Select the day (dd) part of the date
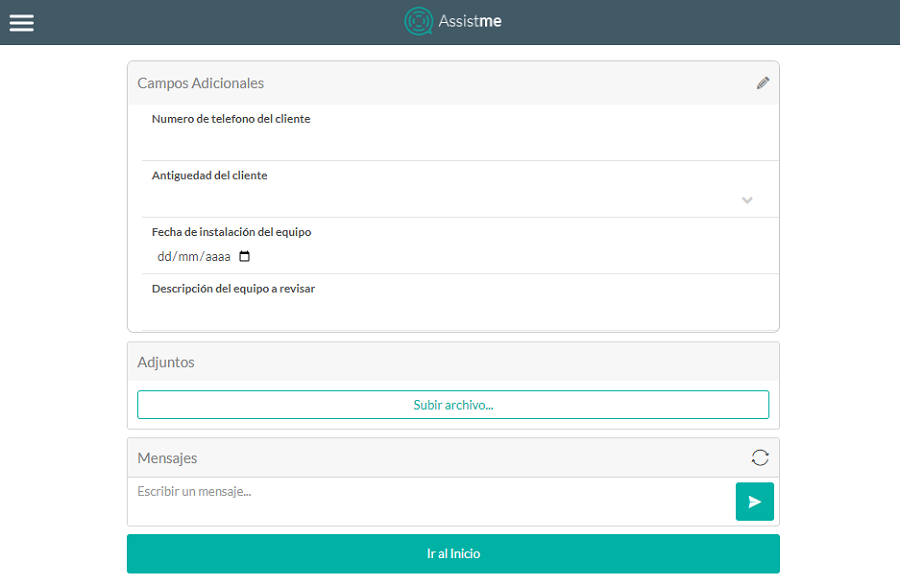Screen dimensions: 900x585 tap(165, 257)
